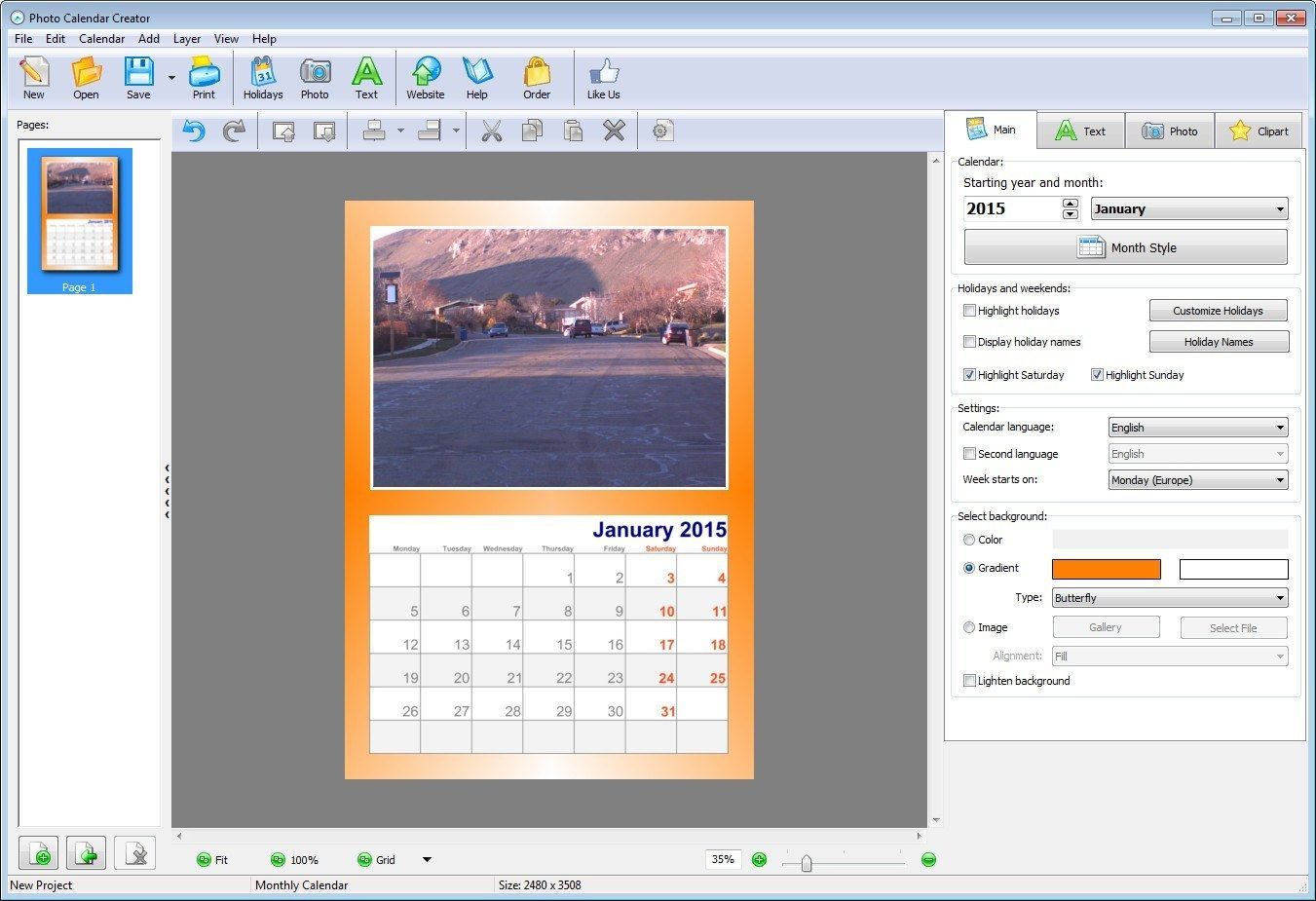The width and height of the screenshot is (1316, 901).
Task: Switch to the Clipart tab
Action: coord(1259,130)
